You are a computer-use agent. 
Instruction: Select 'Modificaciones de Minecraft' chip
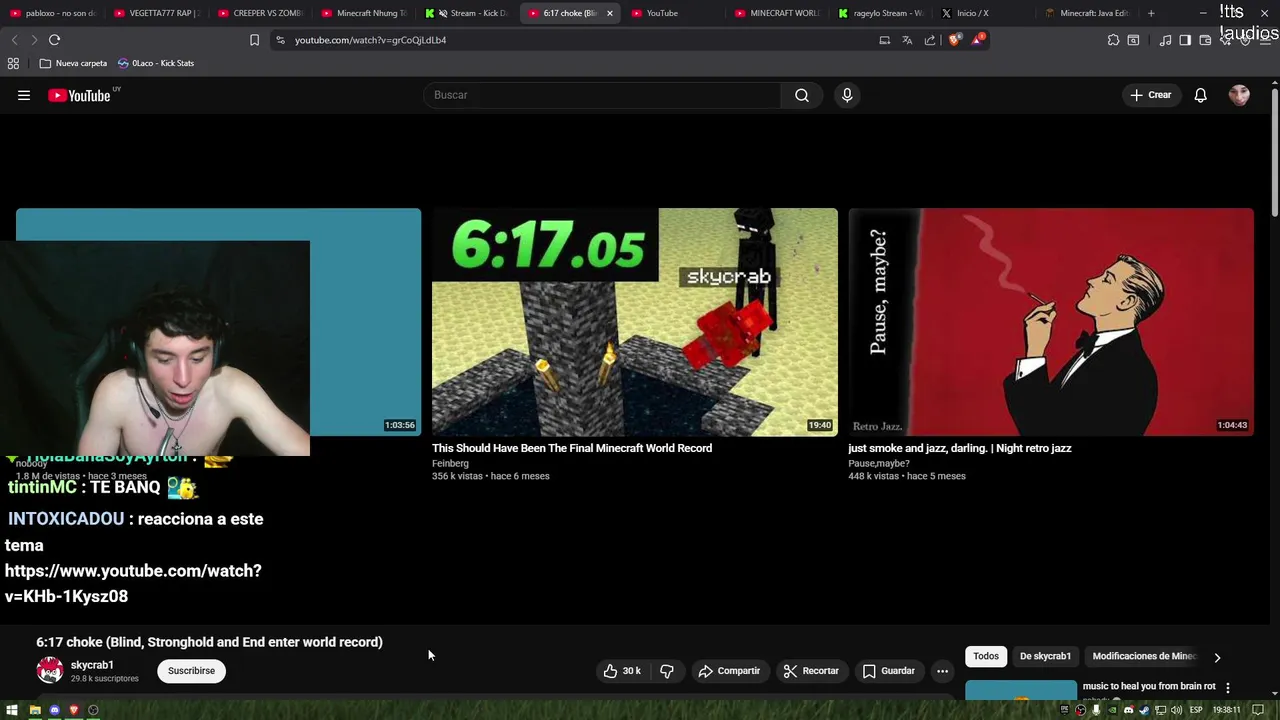point(1143,656)
